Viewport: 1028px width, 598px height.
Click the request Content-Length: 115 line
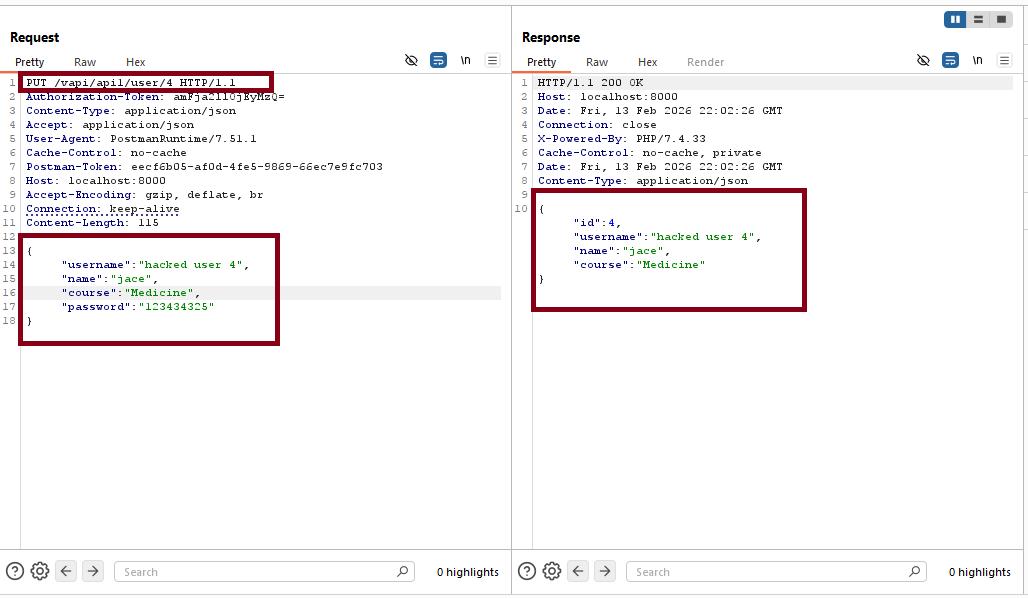point(92,222)
